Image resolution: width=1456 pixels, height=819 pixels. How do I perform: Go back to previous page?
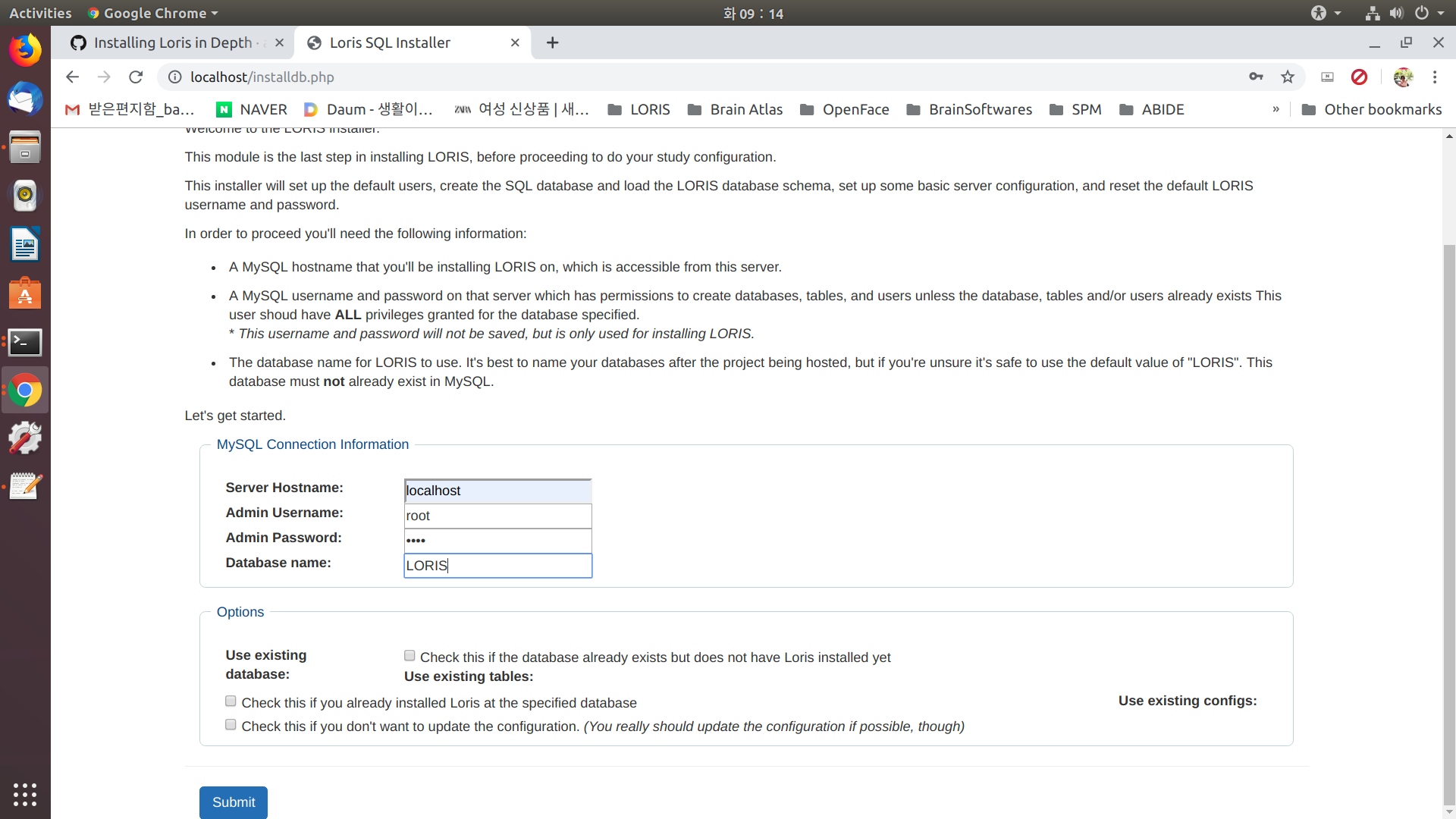pyautogui.click(x=72, y=77)
